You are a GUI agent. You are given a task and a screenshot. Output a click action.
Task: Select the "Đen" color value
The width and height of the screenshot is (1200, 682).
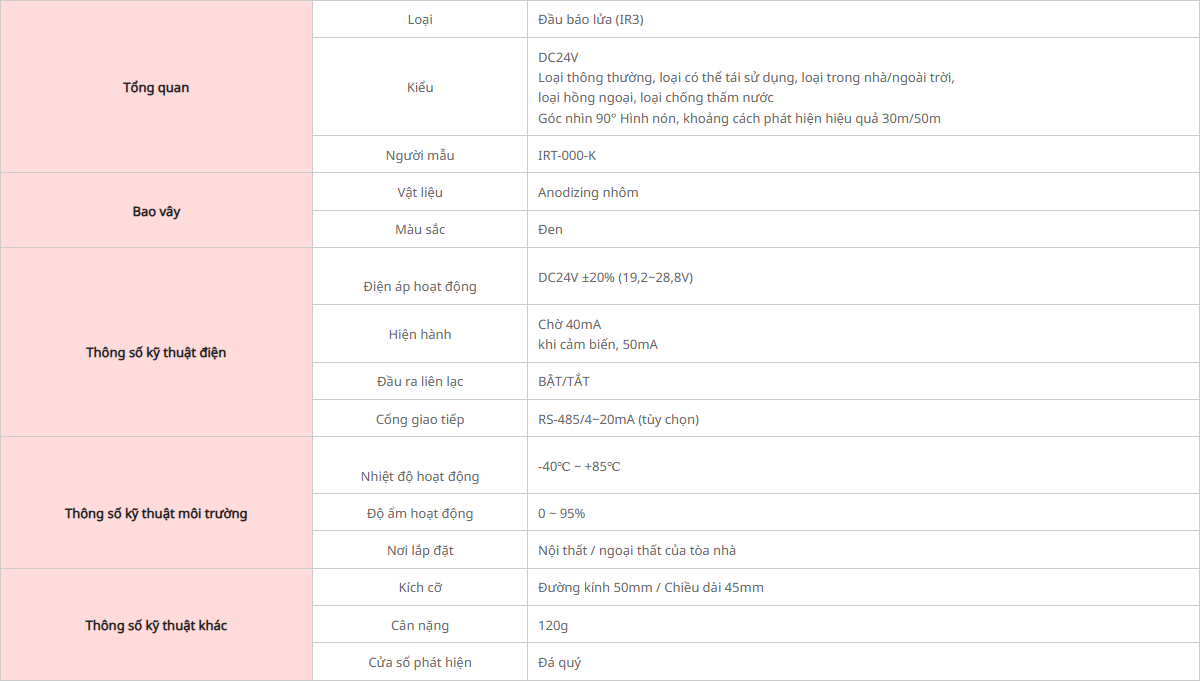pos(550,229)
